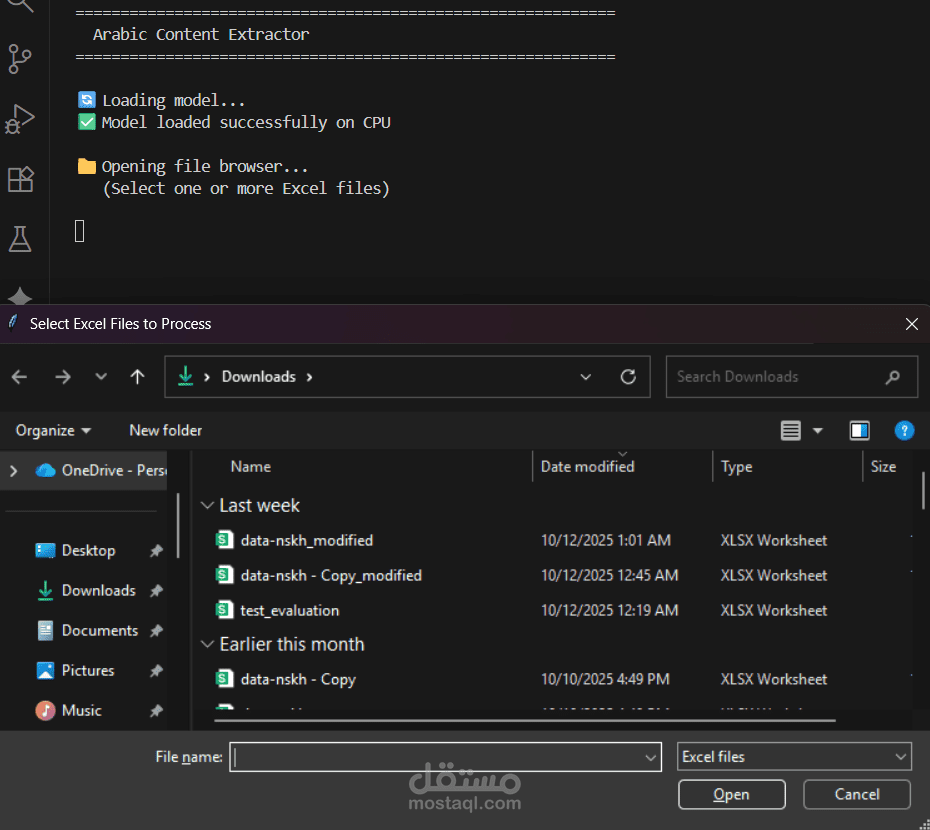Open previous locations dropdown in address bar
The height and width of the screenshot is (830, 930).
585,377
